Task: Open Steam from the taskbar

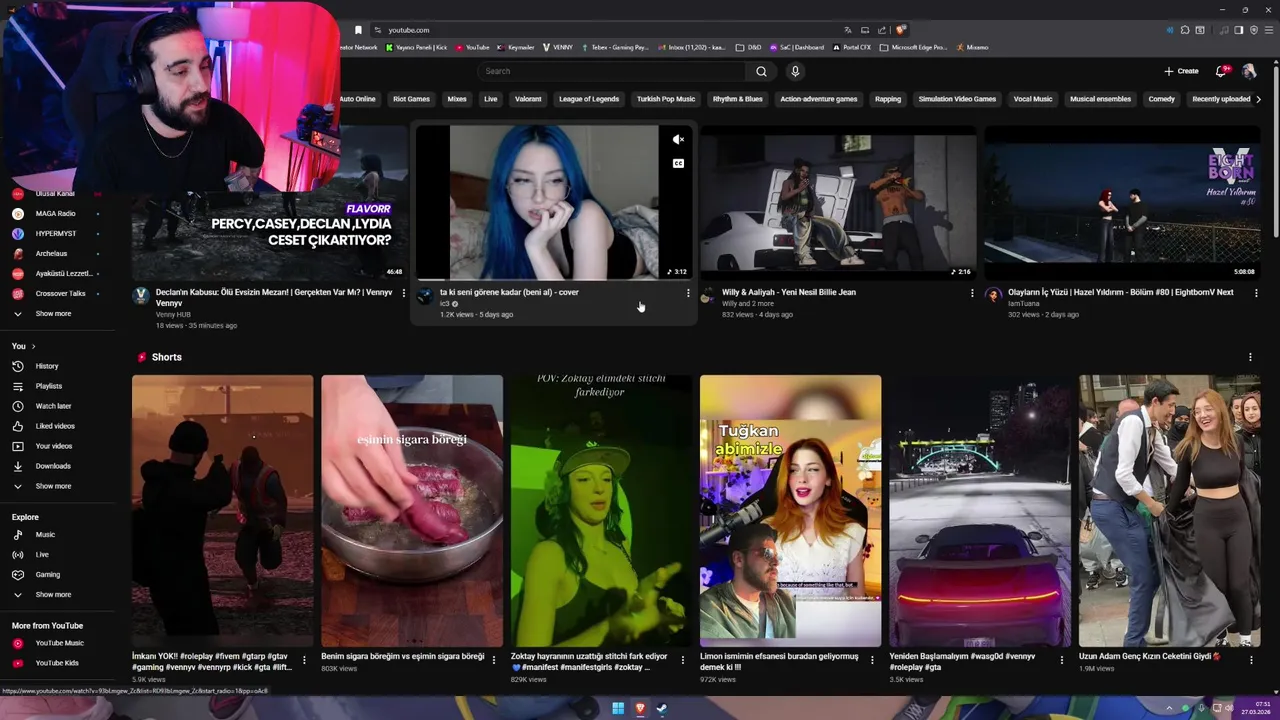Action: pos(661,709)
